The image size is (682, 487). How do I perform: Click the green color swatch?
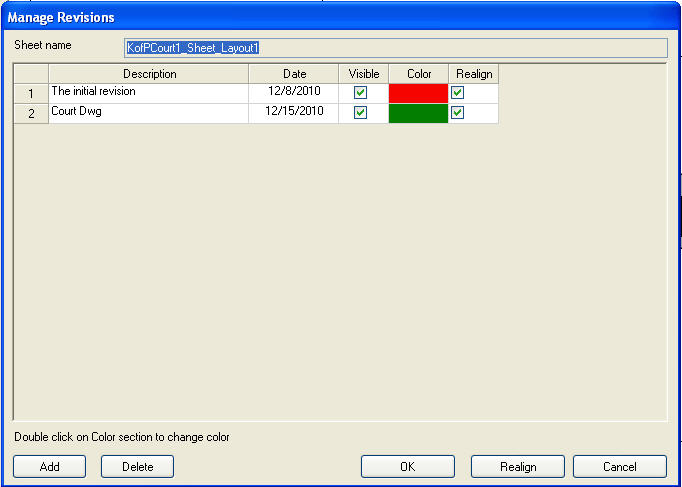point(418,113)
